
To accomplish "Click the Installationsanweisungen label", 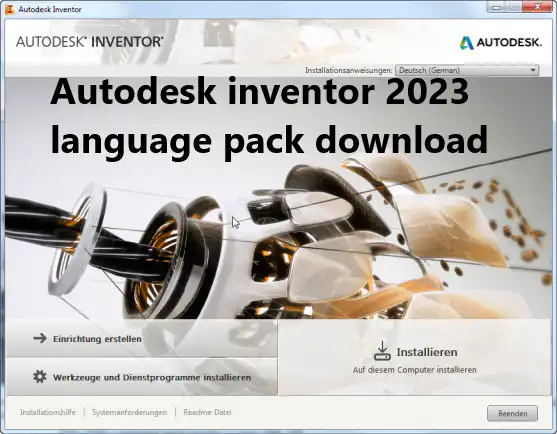I will [x=349, y=70].
